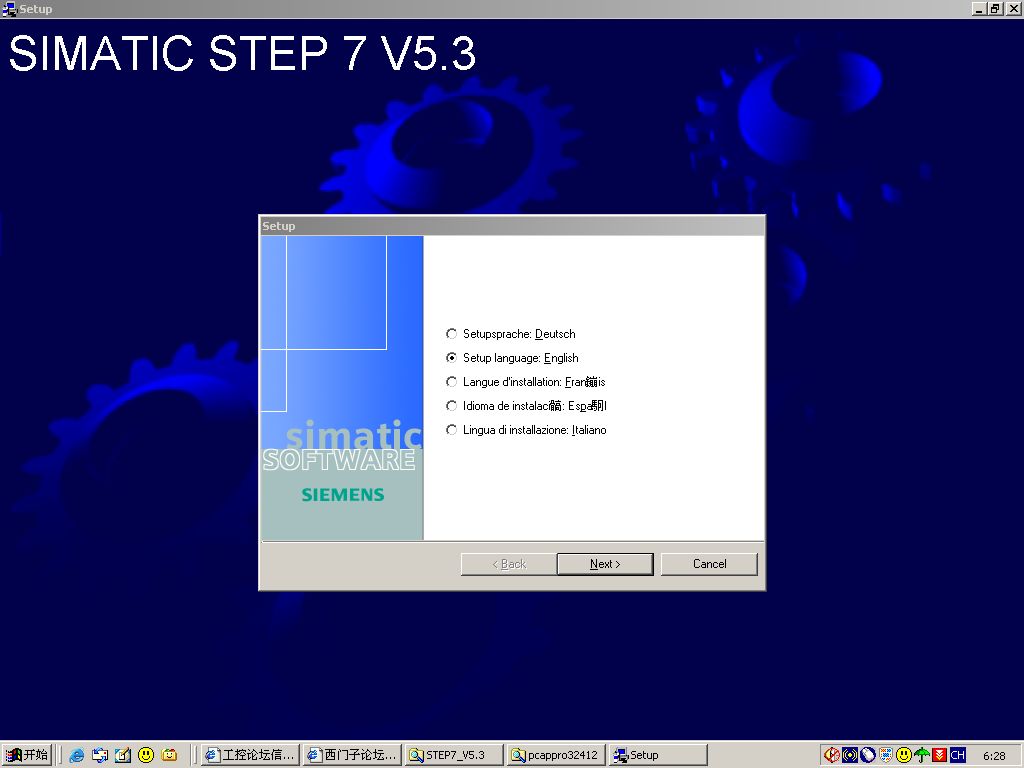This screenshot has height=768, width=1024.
Task: Click the shield-like tray icon
Action: coord(886,756)
